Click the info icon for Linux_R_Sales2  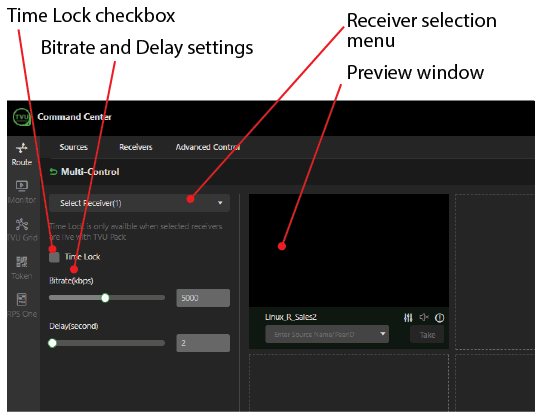[439, 318]
